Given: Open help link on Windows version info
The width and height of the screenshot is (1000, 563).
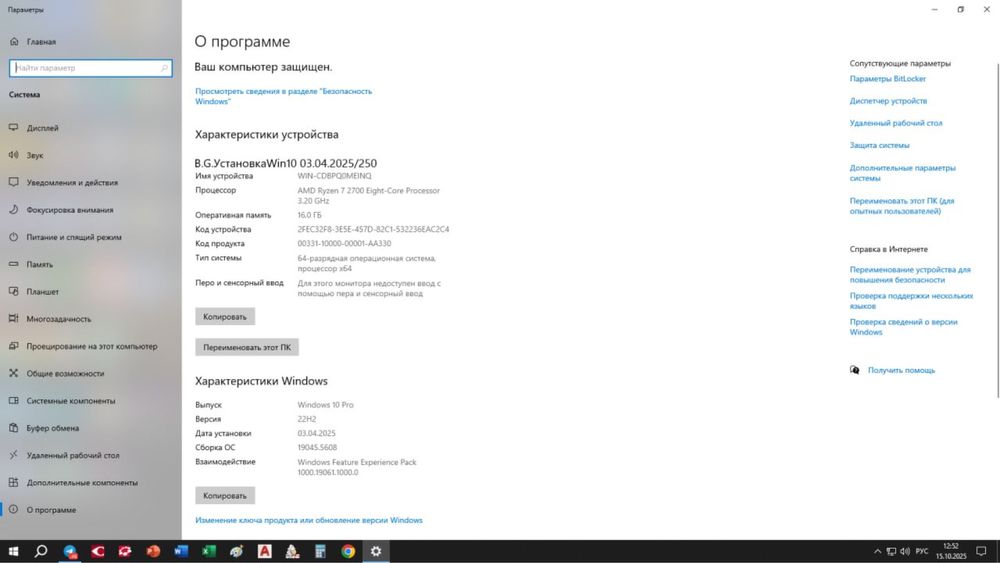Looking at the screenshot, I should (903, 327).
